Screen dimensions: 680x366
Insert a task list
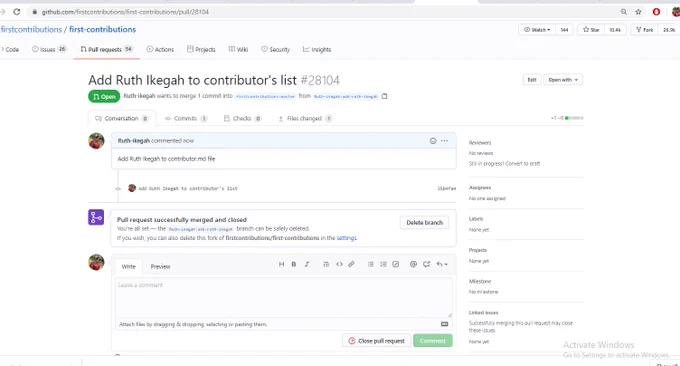pyautogui.click(x=396, y=264)
